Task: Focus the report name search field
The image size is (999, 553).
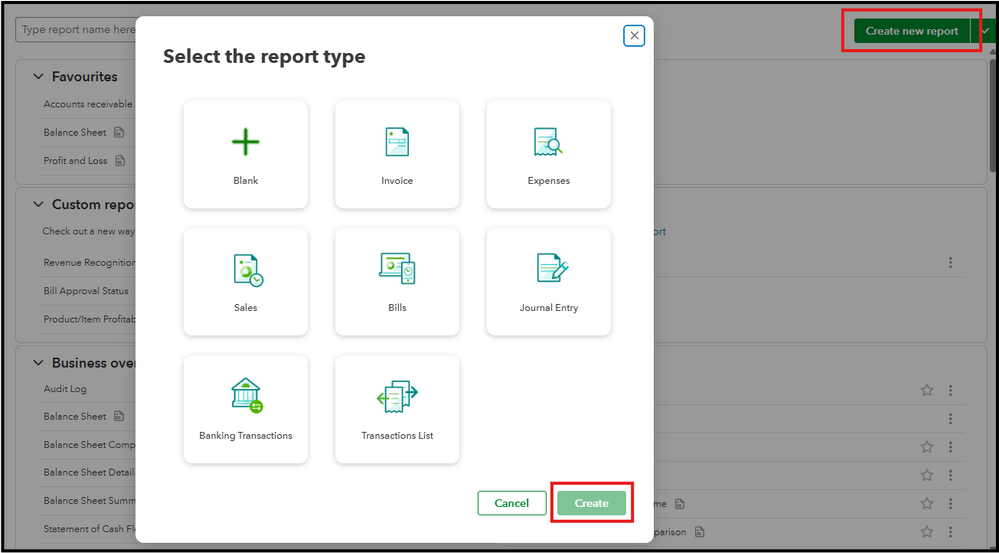Action: click(75, 30)
